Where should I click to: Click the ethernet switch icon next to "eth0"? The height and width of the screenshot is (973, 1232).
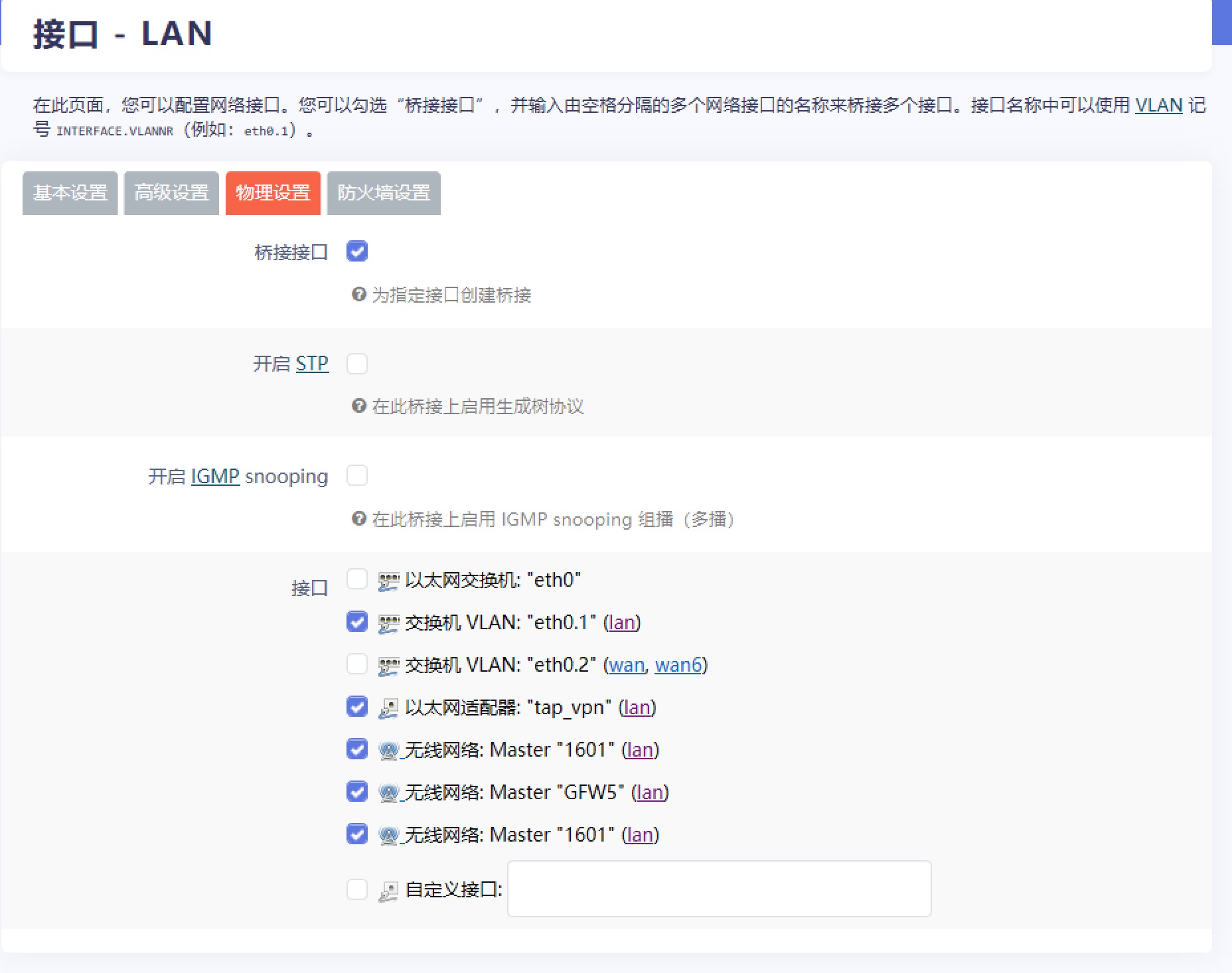coord(387,579)
